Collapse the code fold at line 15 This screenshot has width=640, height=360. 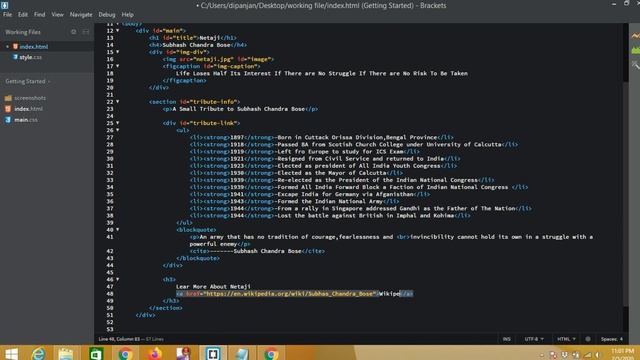[118, 52]
